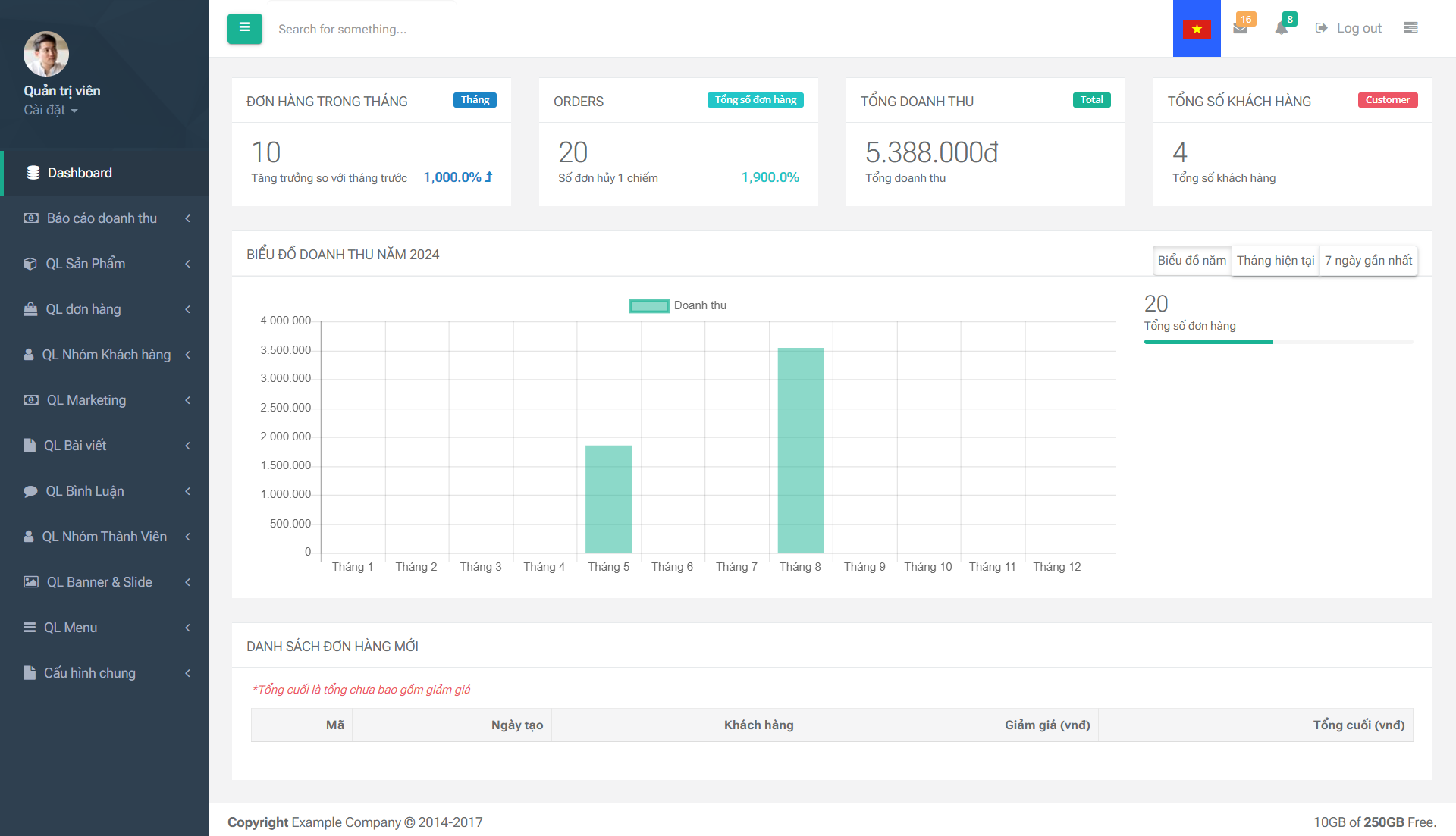Click the 5.388.000đ total revenue value
Viewport: 1456px width, 836px height.
932,152
